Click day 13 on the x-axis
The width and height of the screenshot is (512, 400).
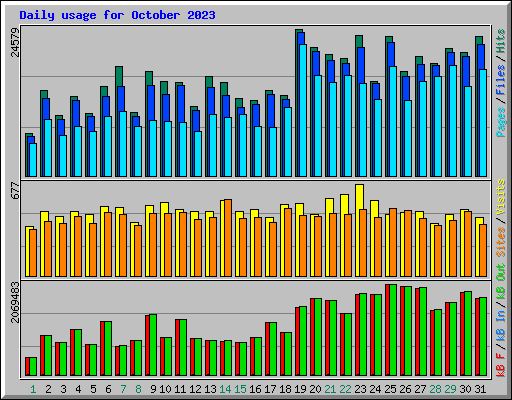pyautogui.click(x=210, y=389)
